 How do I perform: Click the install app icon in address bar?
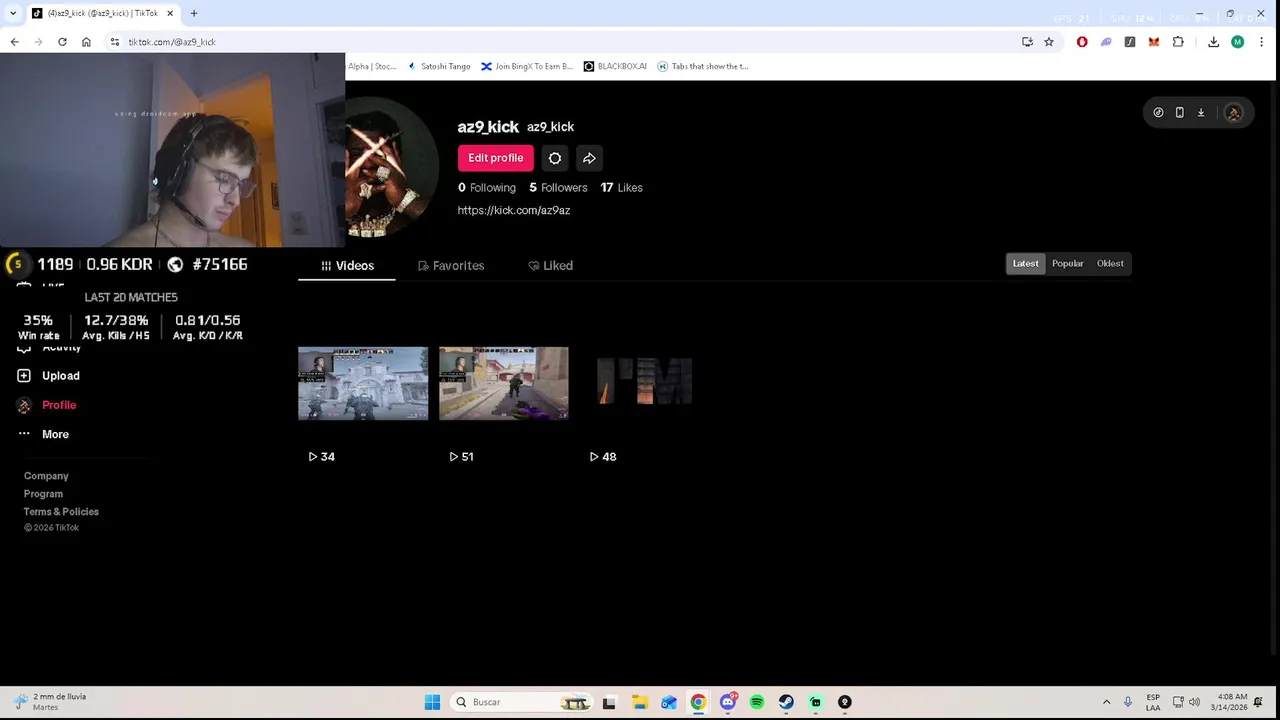(1027, 42)
